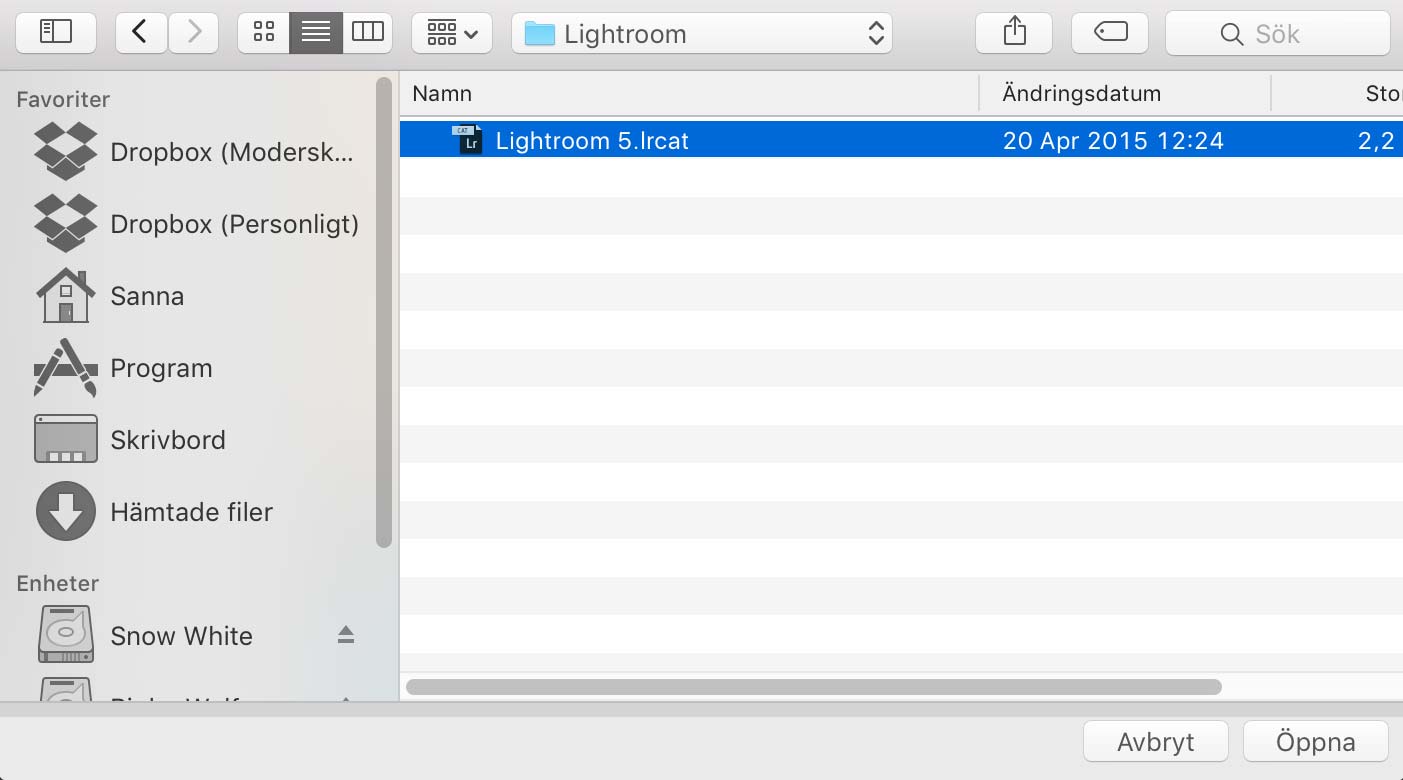This screenshot has height=780, width=1403.
Task: Switch to list view
Action: coord(316,33)
